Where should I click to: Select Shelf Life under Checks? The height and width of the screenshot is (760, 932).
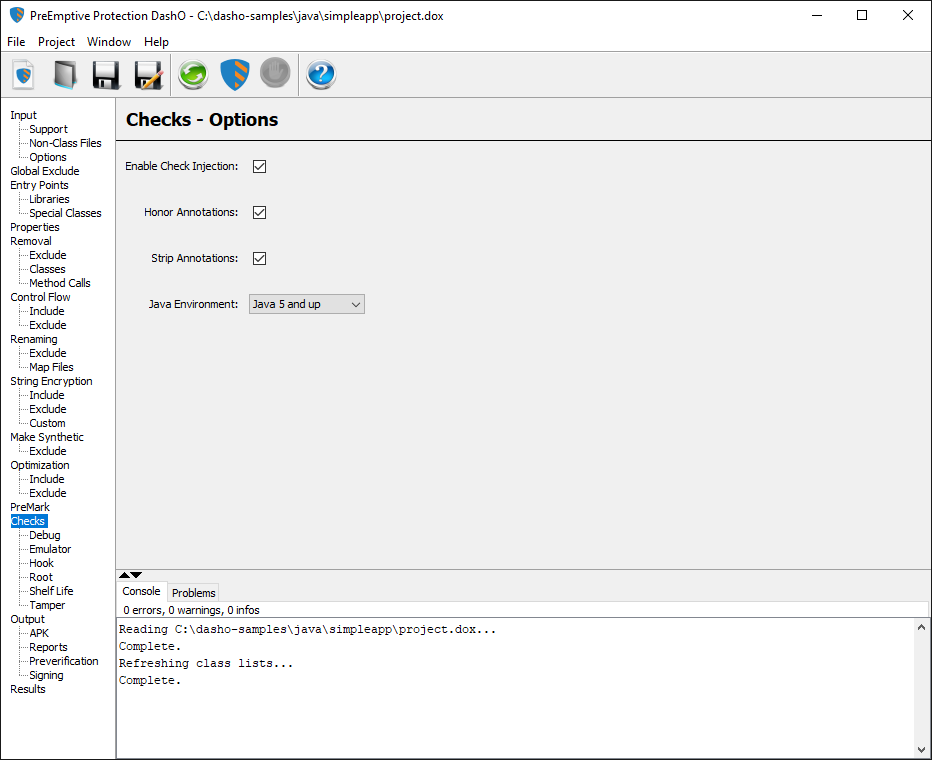click(x=52, y=591)
